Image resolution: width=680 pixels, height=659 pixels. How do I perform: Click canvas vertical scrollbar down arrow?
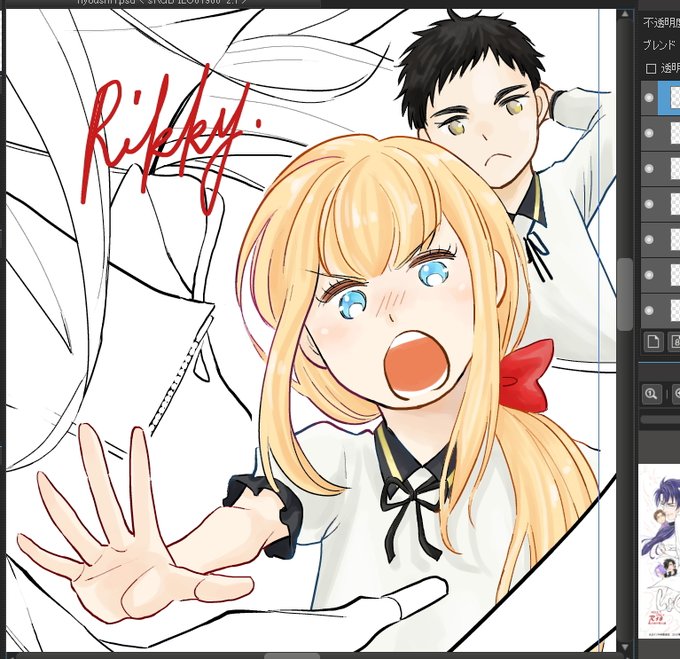624,647
